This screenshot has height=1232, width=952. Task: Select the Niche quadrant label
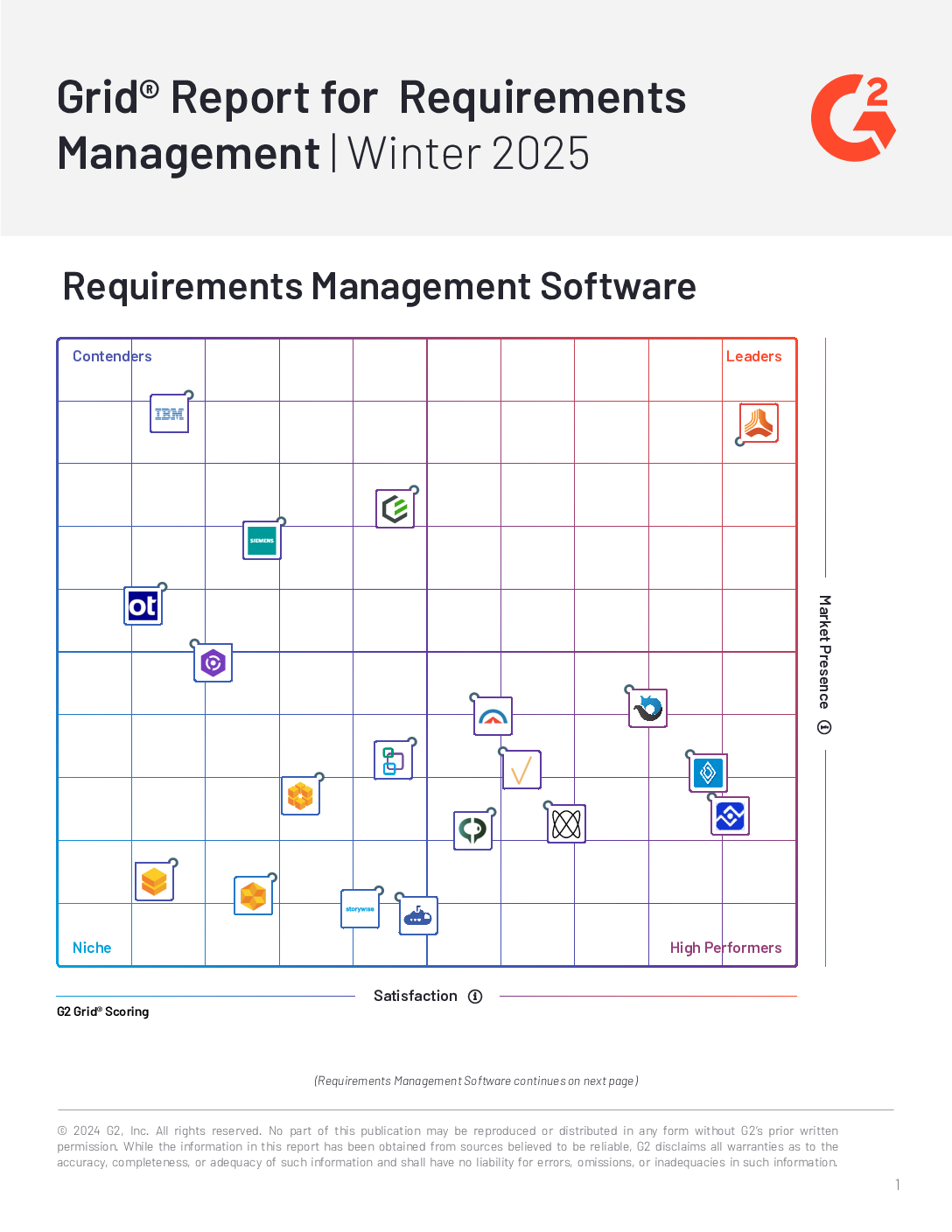point(92,948)
